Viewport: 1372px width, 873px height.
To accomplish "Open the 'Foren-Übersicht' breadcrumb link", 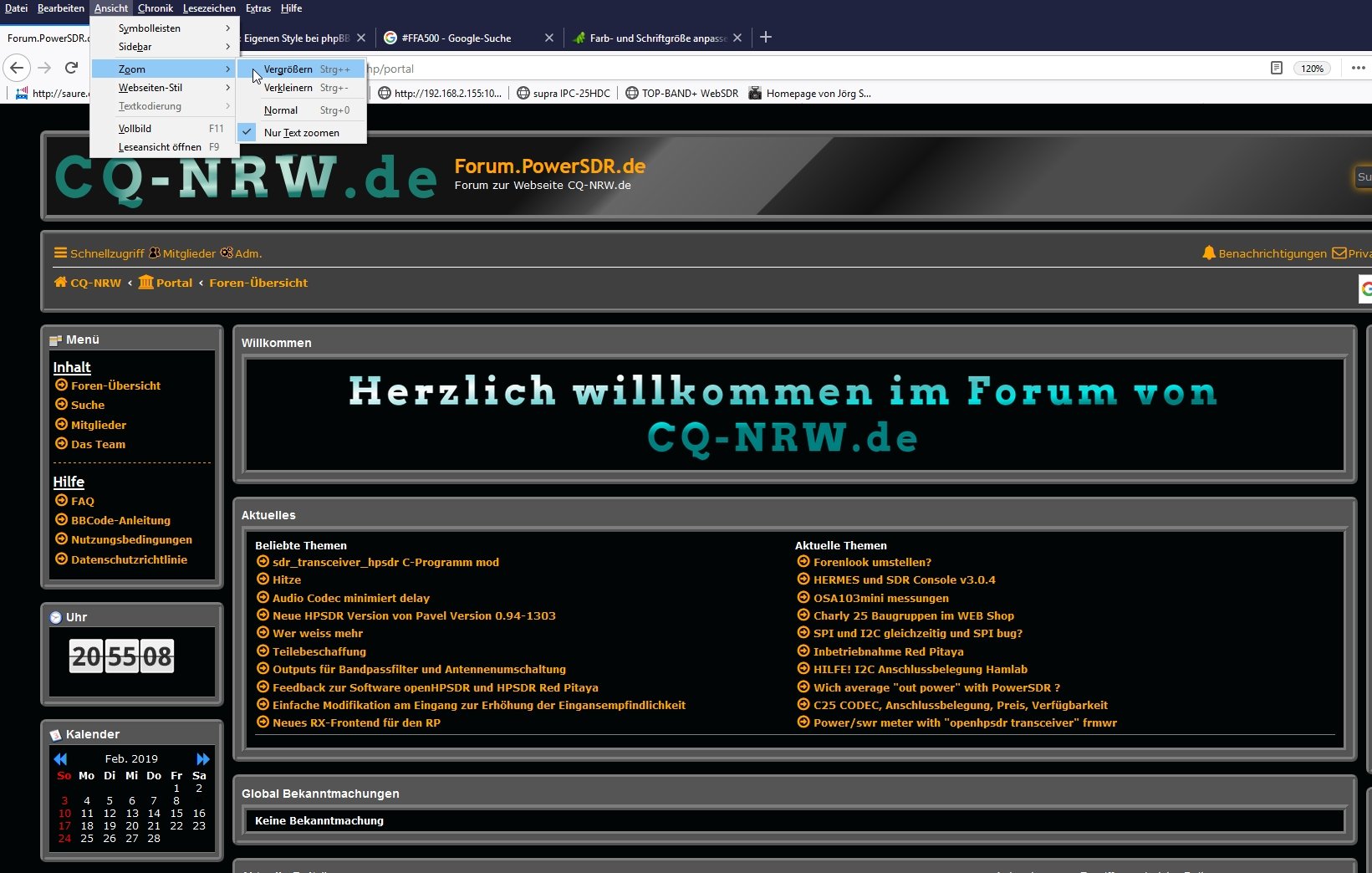I will pos(258,283).
